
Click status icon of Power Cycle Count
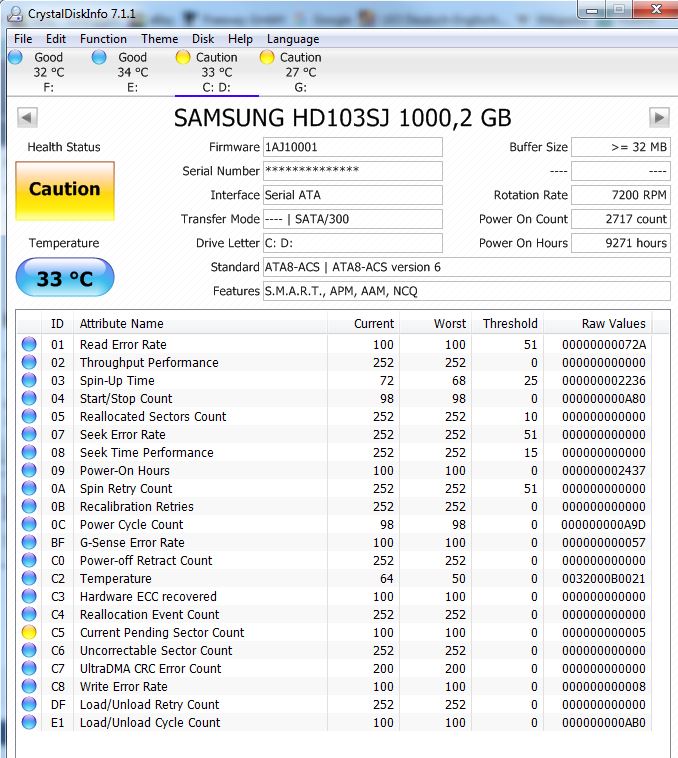point(29,524)
